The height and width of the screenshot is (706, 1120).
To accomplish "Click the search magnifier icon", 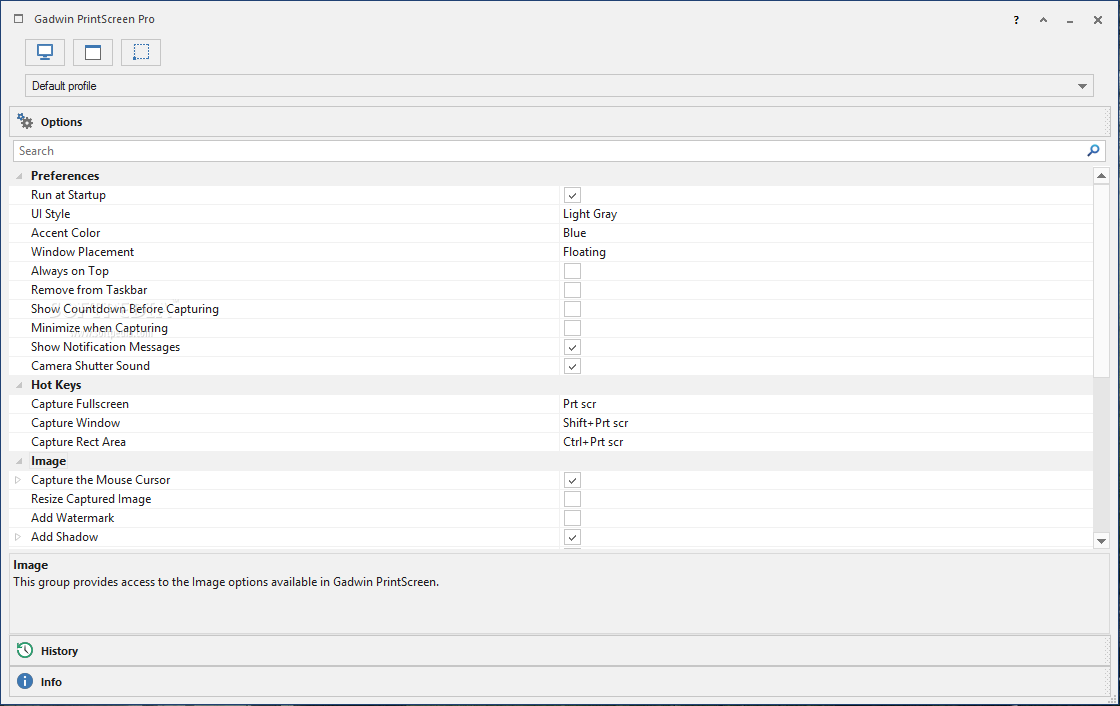I will [x=1093, y=151].
